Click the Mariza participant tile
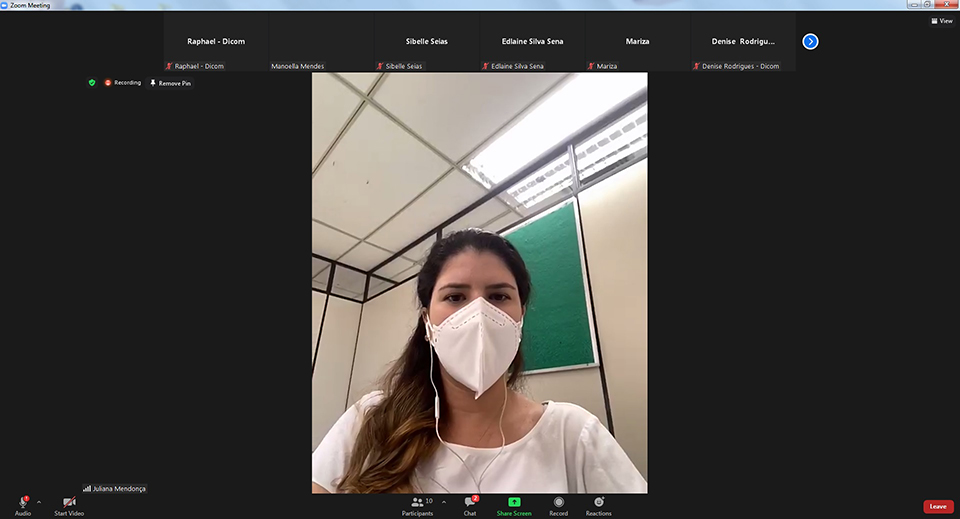The width and height of the screenshot is (960, 519). click(637, 41)
